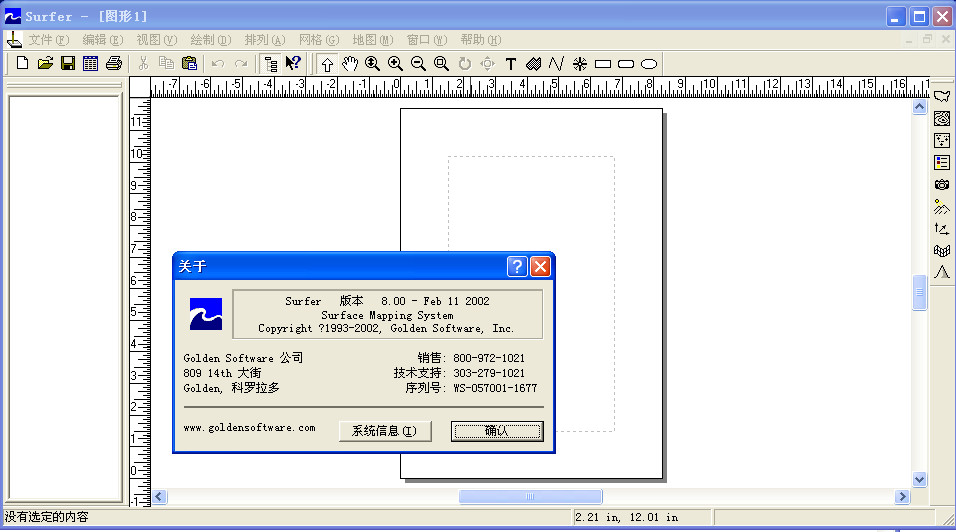Select the Polygon drawing tool
Screen dimensions: 956x532
(533, 63)
